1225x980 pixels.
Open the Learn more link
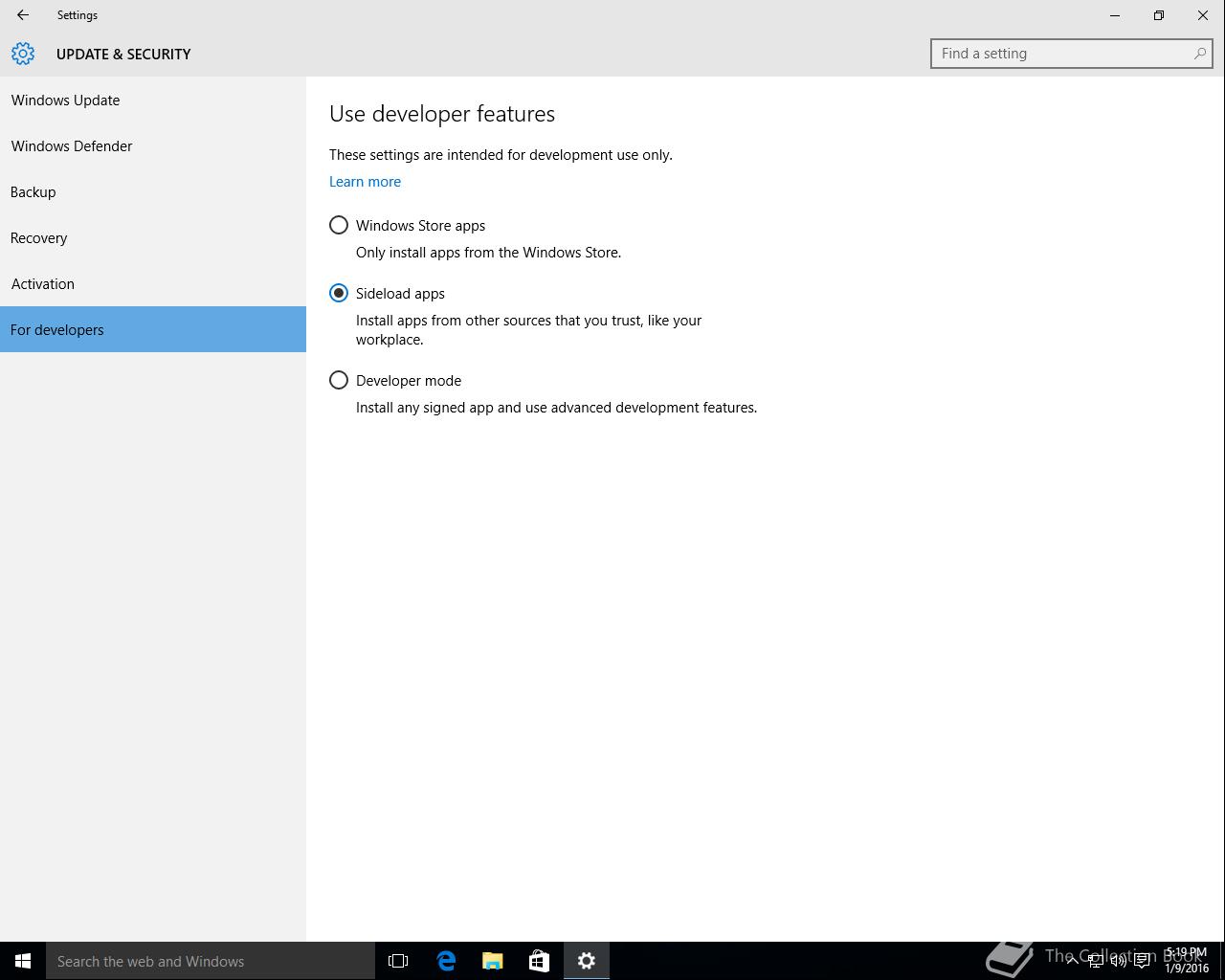[x=365, y=181]
